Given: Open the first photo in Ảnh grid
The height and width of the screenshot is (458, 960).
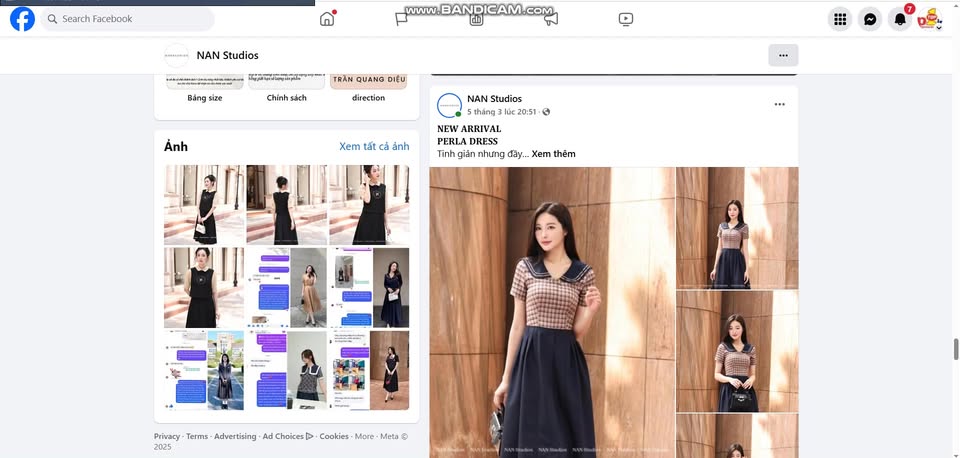Looking at the screenshot, I should click(204, 205).
